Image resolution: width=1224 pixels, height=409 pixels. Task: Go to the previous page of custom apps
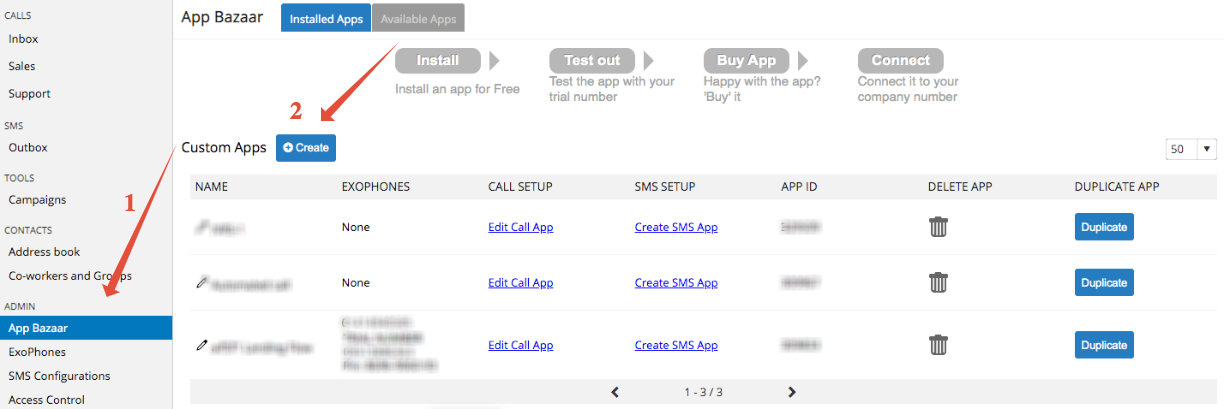pos(615,392)
